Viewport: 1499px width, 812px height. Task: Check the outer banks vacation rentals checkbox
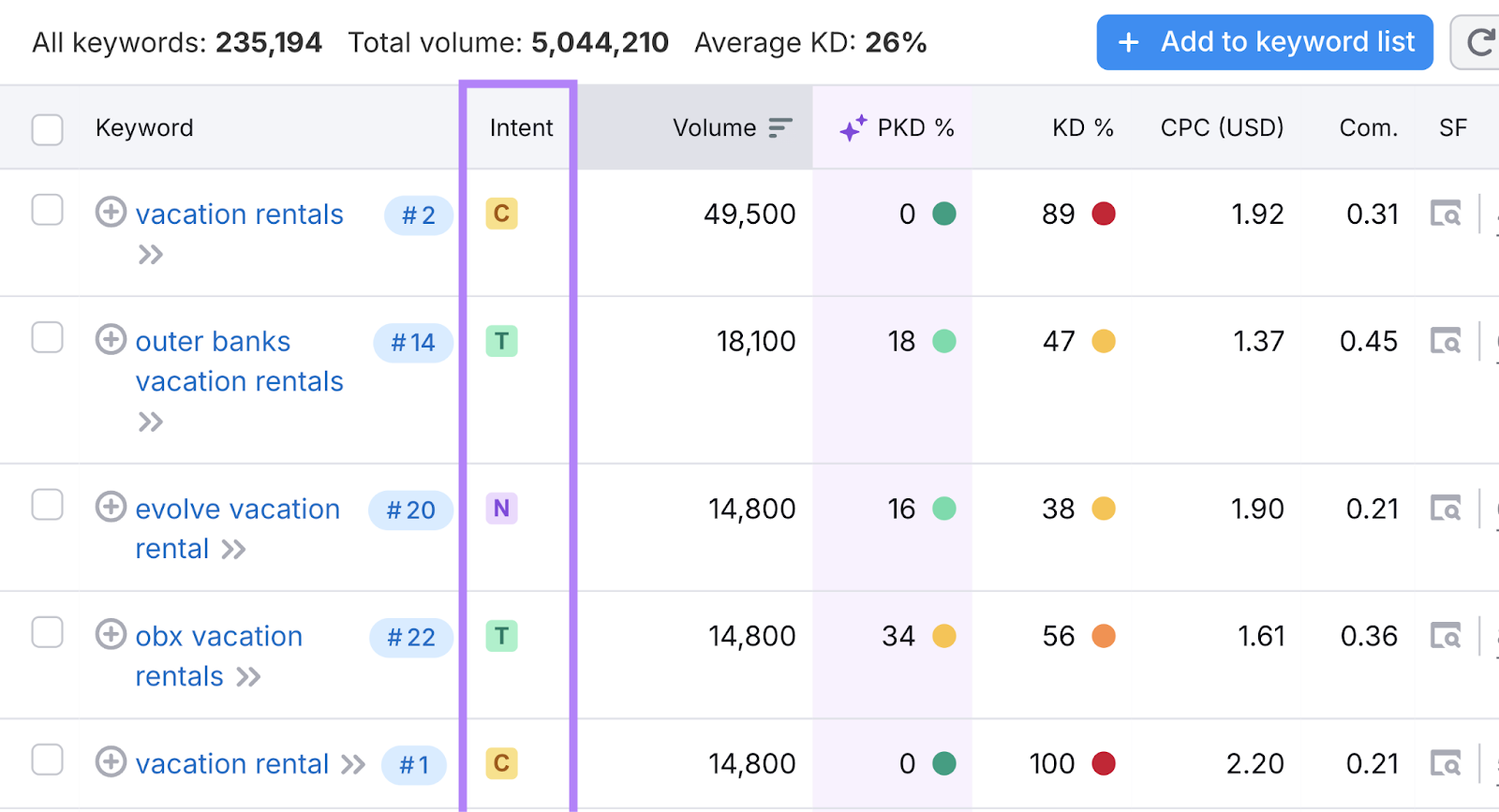pos(48,337)
